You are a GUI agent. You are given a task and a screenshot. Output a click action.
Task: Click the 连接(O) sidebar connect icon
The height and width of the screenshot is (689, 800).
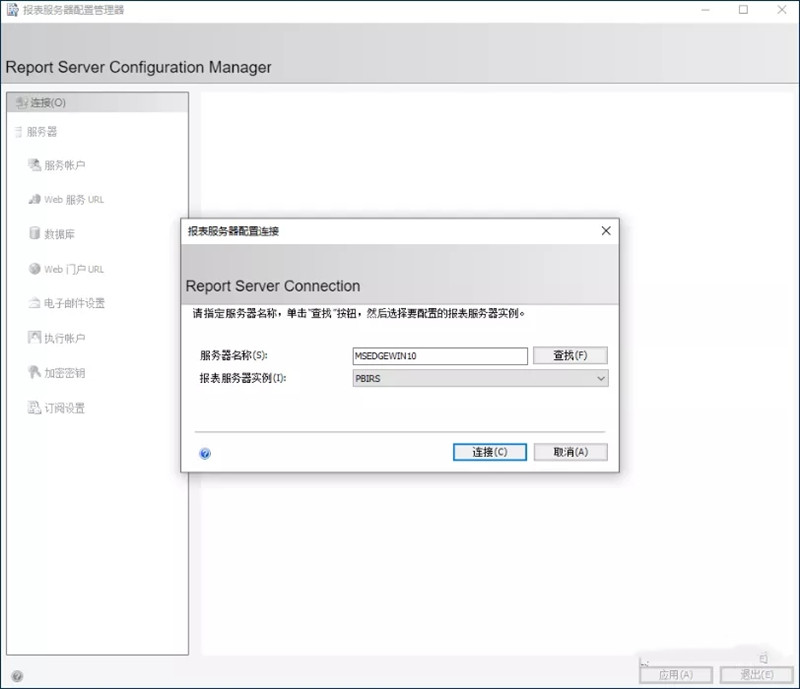click(x=21, y=103)
